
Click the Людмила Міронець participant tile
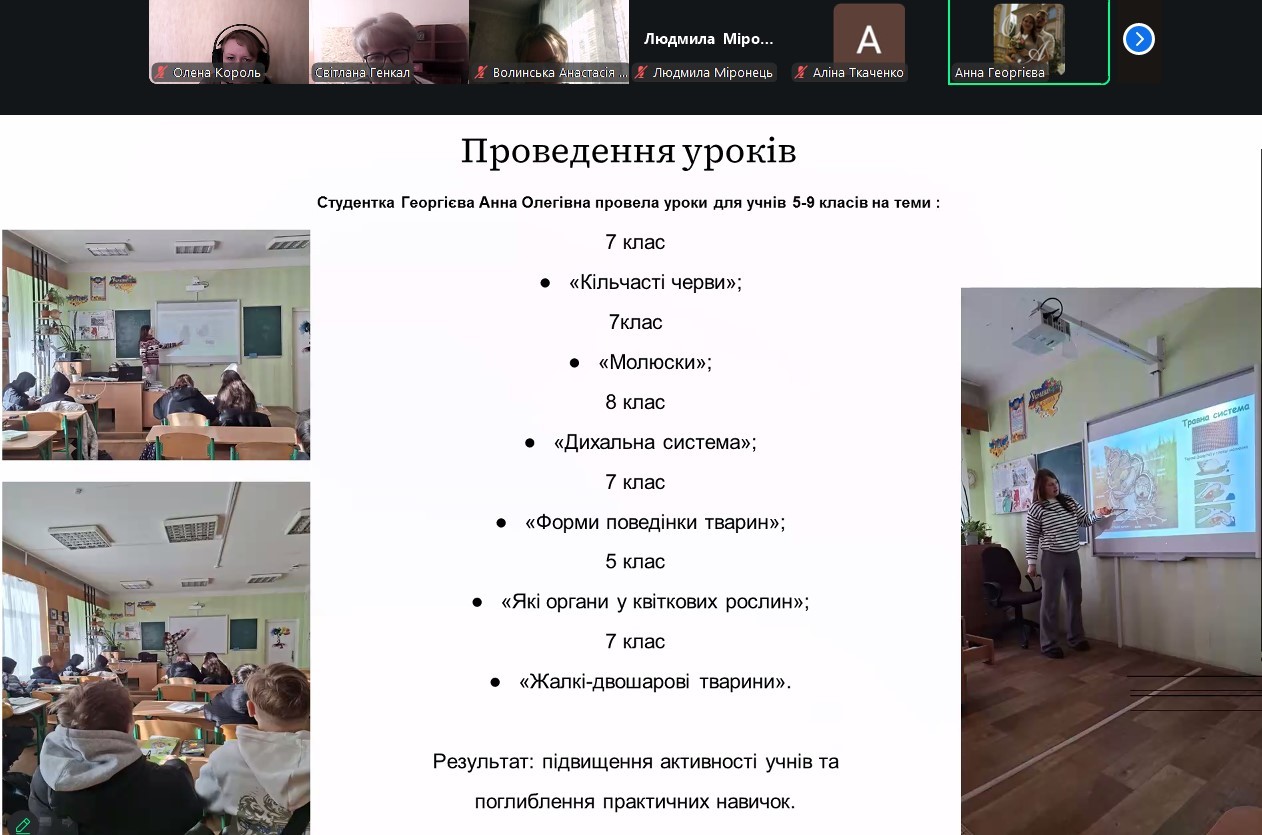tap(708, 40)
